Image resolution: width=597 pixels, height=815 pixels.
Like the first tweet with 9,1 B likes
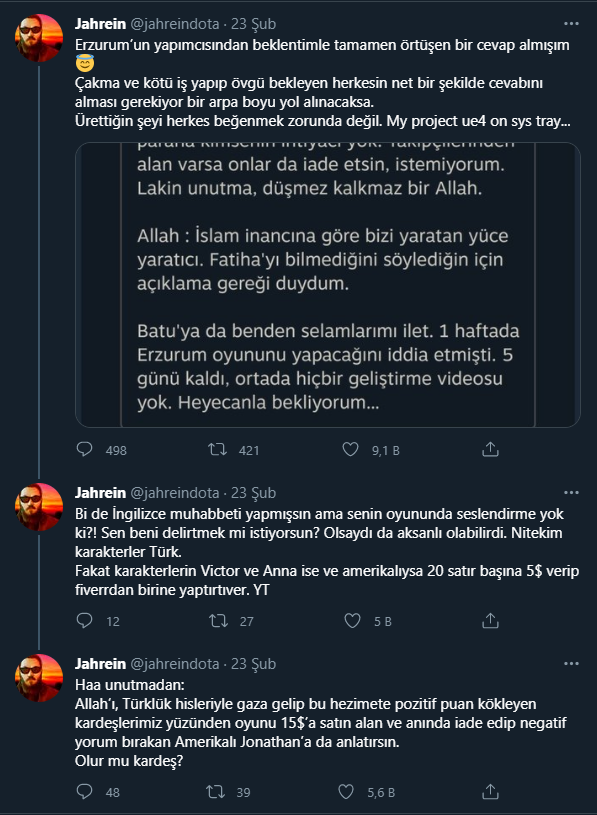[350, 450]
